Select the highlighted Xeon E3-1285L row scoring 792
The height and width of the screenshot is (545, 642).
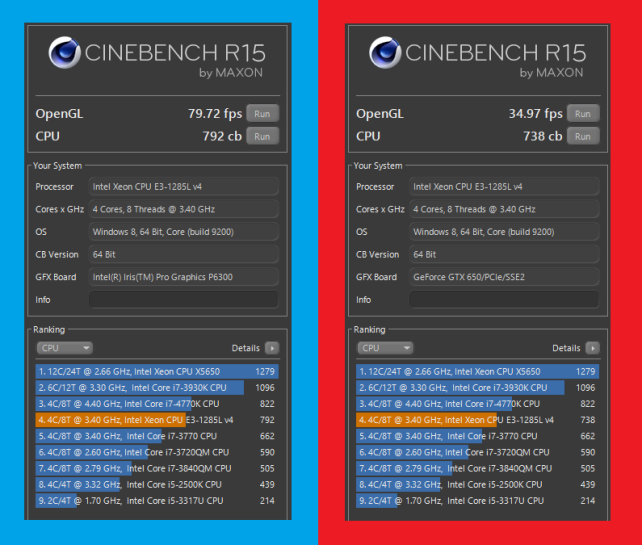tap(157, 420)
